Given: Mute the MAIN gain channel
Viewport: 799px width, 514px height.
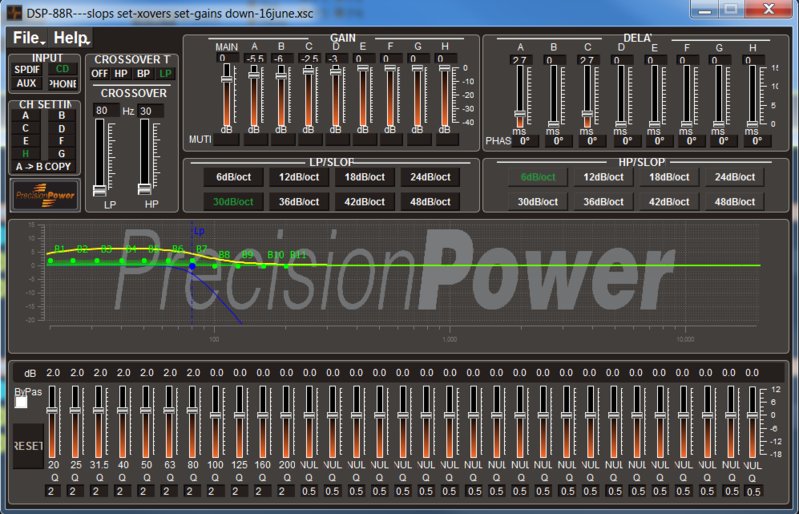Looking at the screenshot, I should point(226,140).
